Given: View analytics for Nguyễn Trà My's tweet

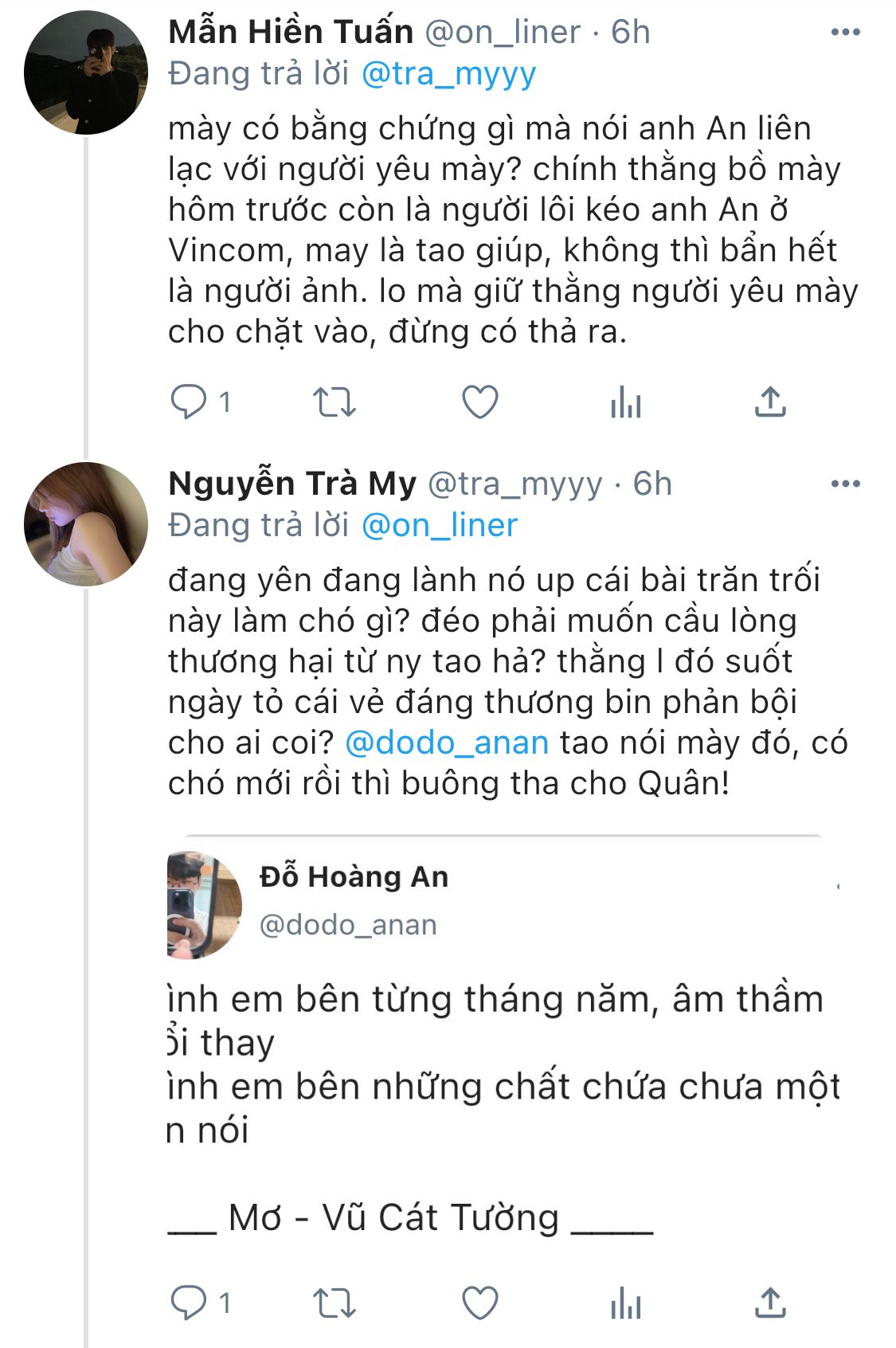Looking at the screenshot, I should click(x=625, y=1303).
